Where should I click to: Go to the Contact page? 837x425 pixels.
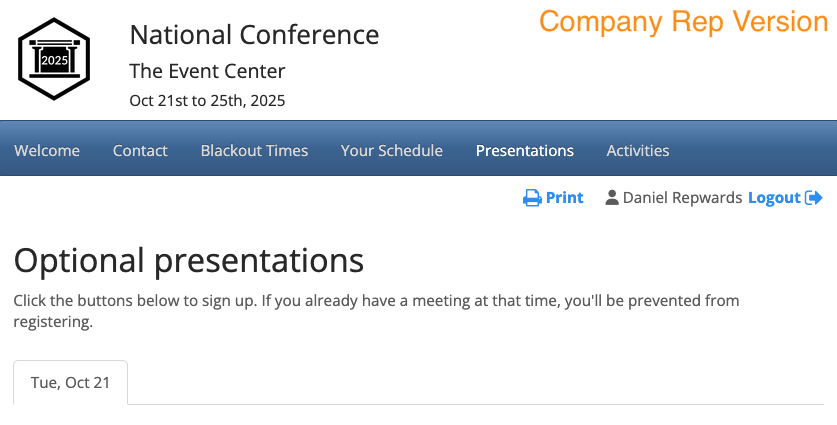coord(140,151)
